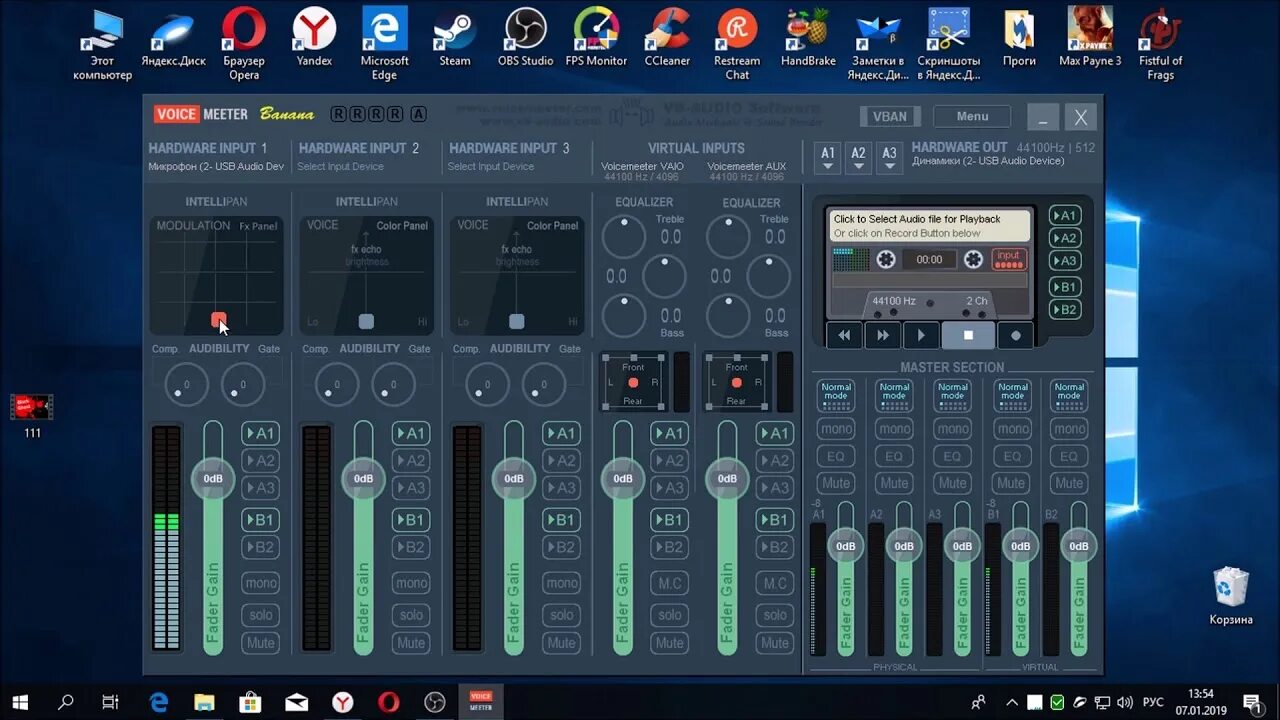Toggle mono on Hardware Input 3
This screenshot has width=1280, height=720.
click(561, 582)
